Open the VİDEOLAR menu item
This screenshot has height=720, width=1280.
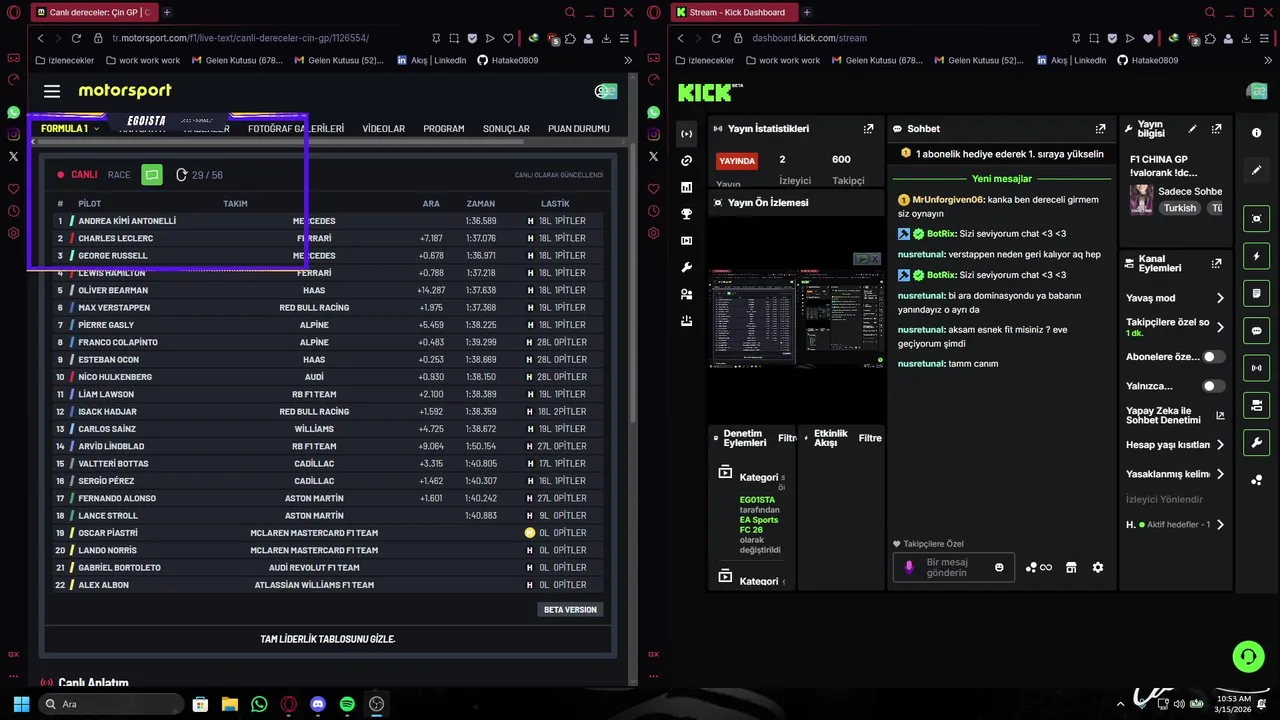[384, 129]
